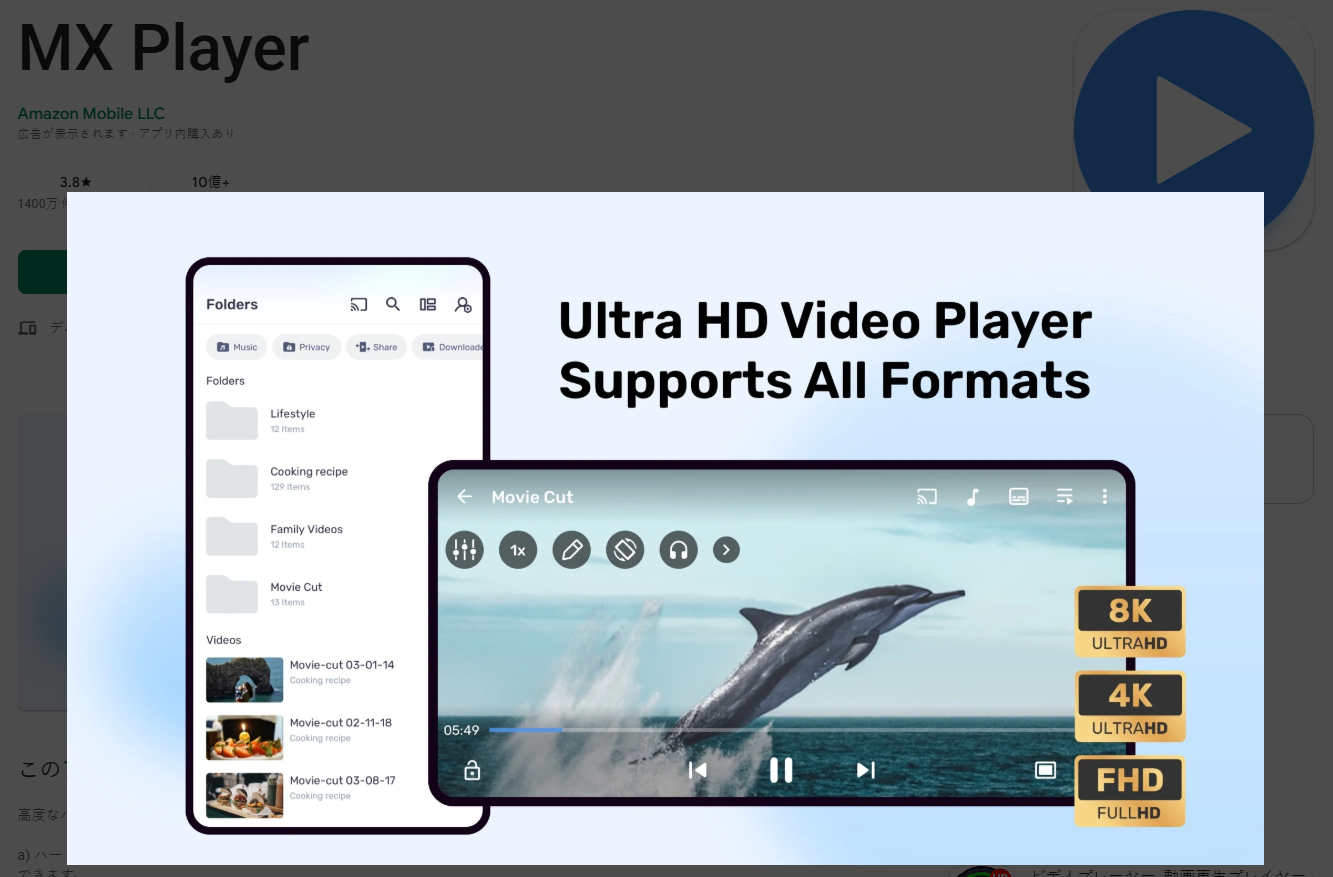
Task: Click the 05:49 elapsed time label
Action: tap(461, 730)
